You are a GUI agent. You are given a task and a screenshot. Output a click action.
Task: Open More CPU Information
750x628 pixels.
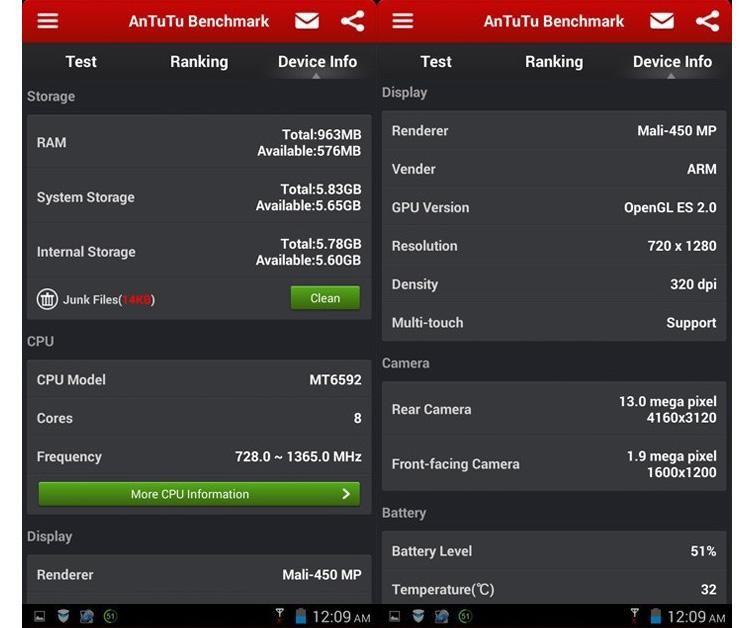[199, 494]
